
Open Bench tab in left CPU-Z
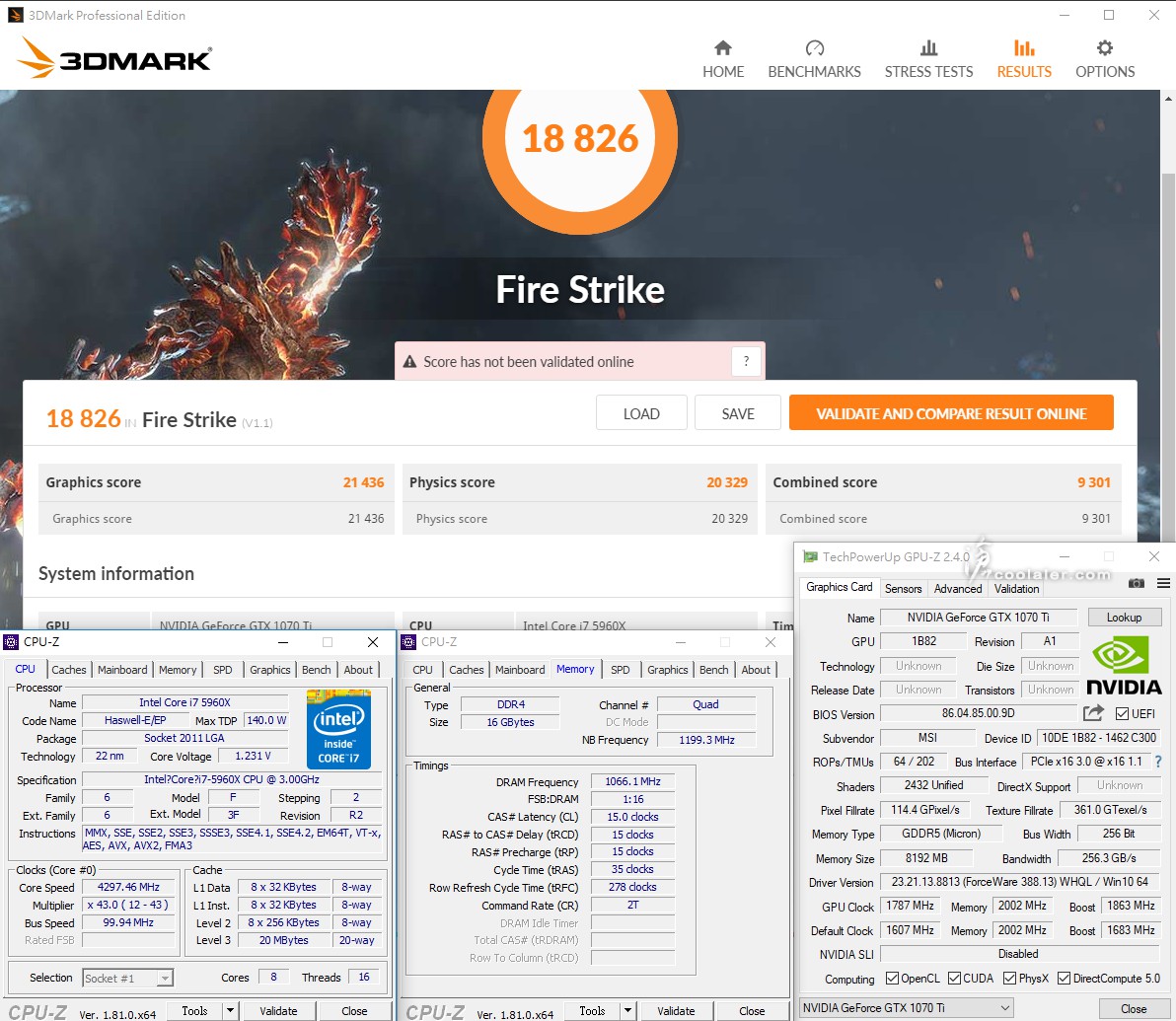[x=317, y=669]
